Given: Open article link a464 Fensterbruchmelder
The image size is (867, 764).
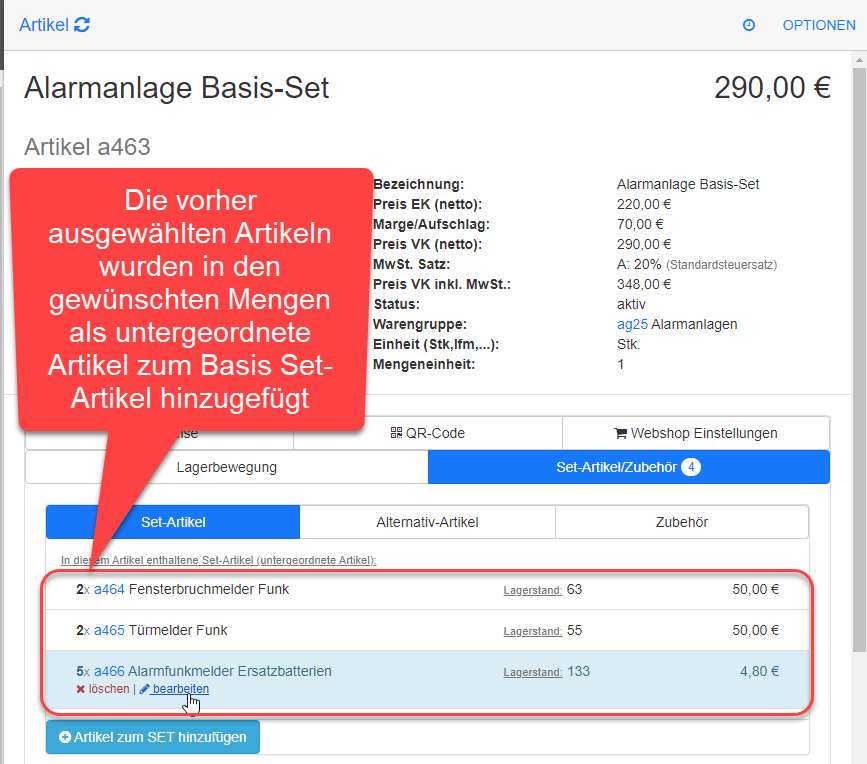Looking at the screenshot, I should tap(109, 589).
